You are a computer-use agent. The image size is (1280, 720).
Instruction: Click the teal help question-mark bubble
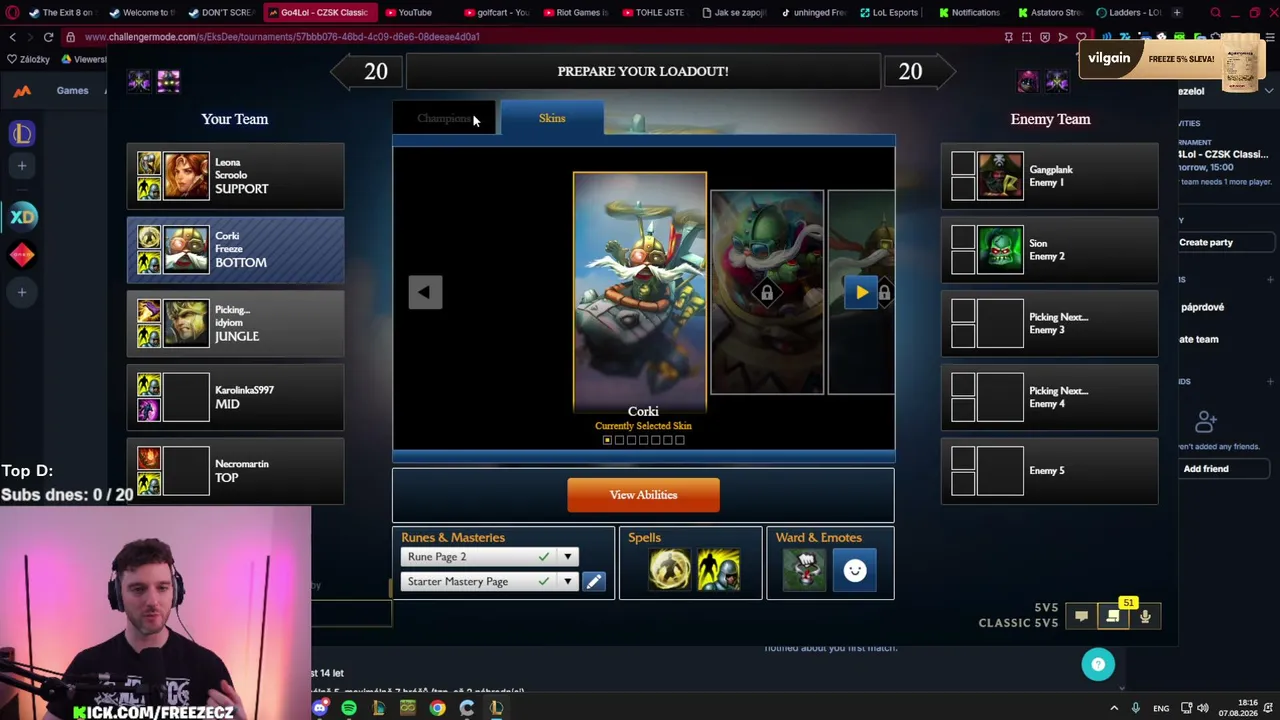pos(1098,665)
